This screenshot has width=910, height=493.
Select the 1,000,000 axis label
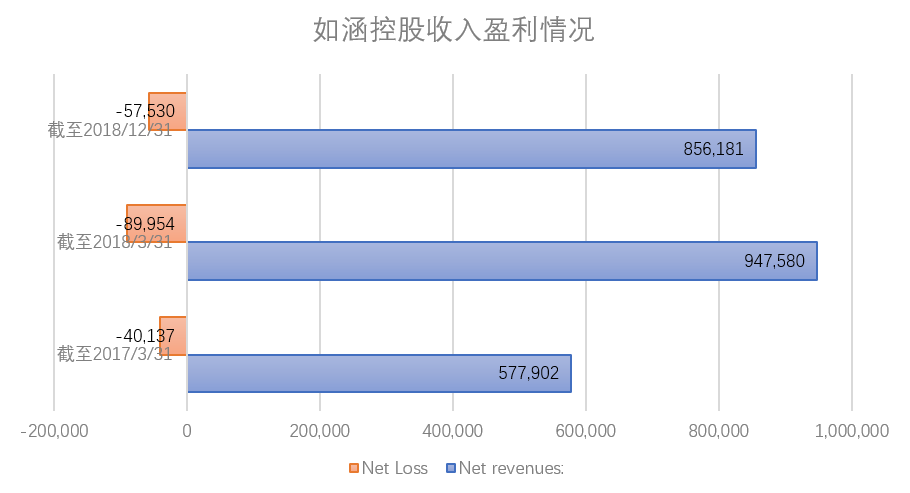tap(851, 431)
